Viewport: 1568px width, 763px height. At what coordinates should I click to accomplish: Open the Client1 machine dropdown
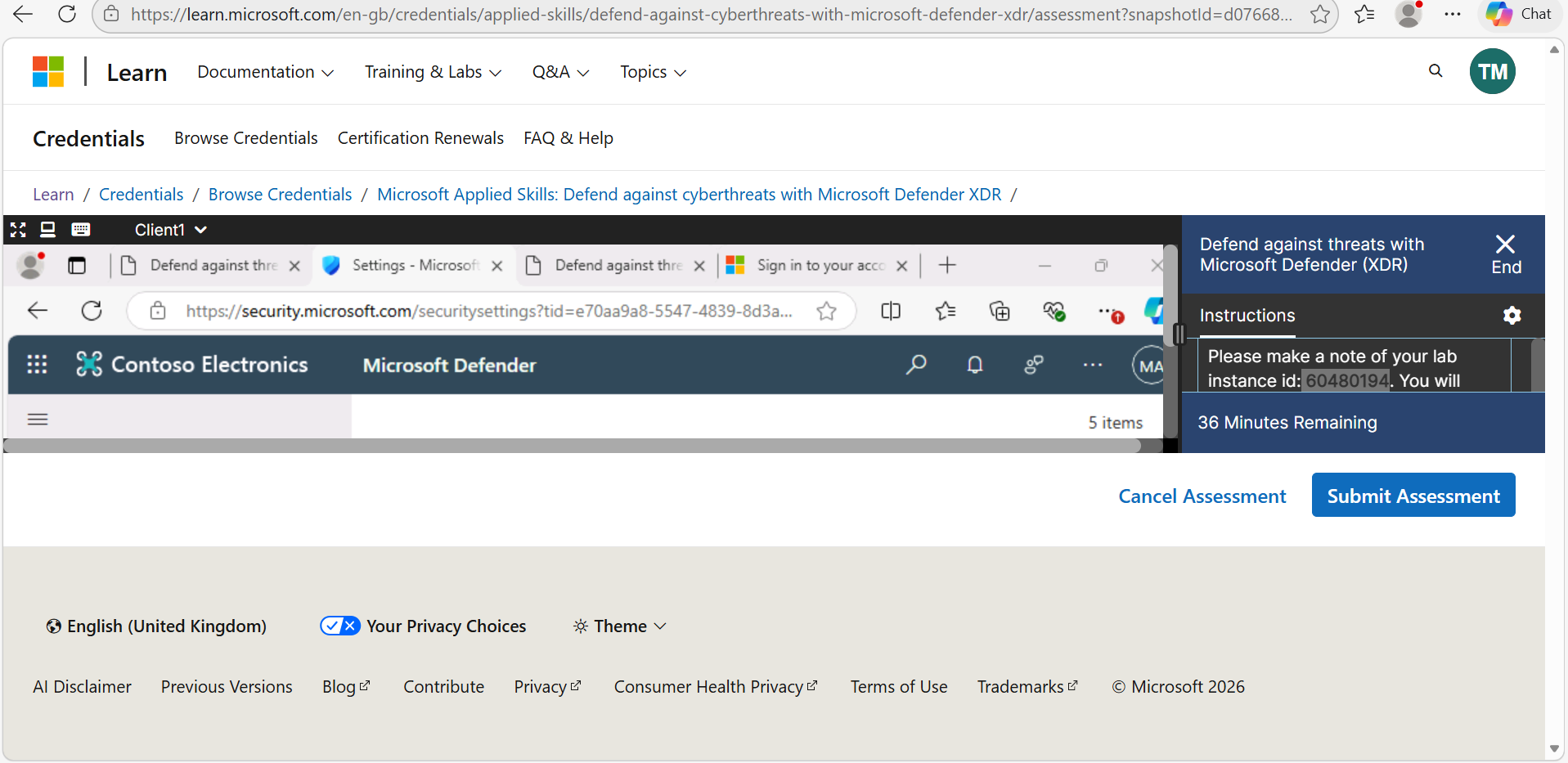pos(171,230)
